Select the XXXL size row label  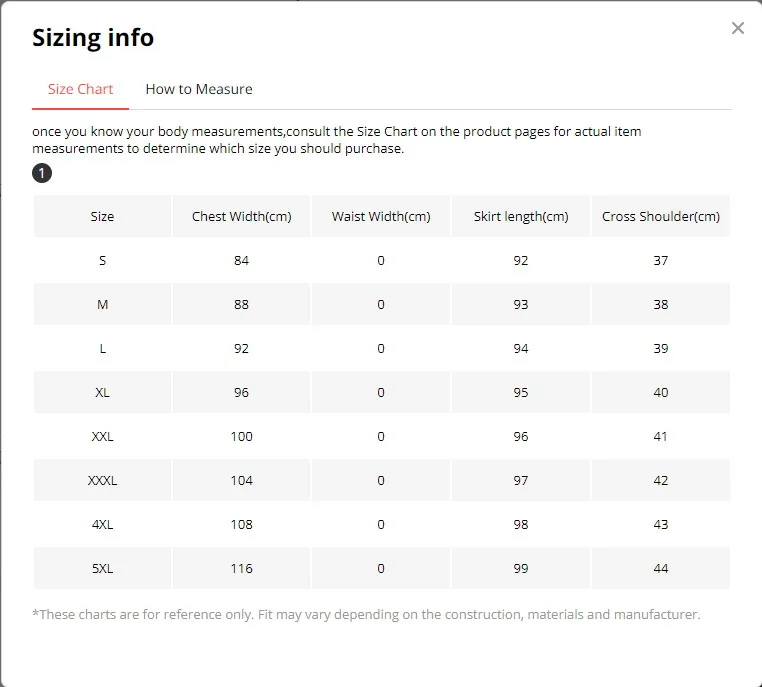pyautogui.click(x=102, y=480)
